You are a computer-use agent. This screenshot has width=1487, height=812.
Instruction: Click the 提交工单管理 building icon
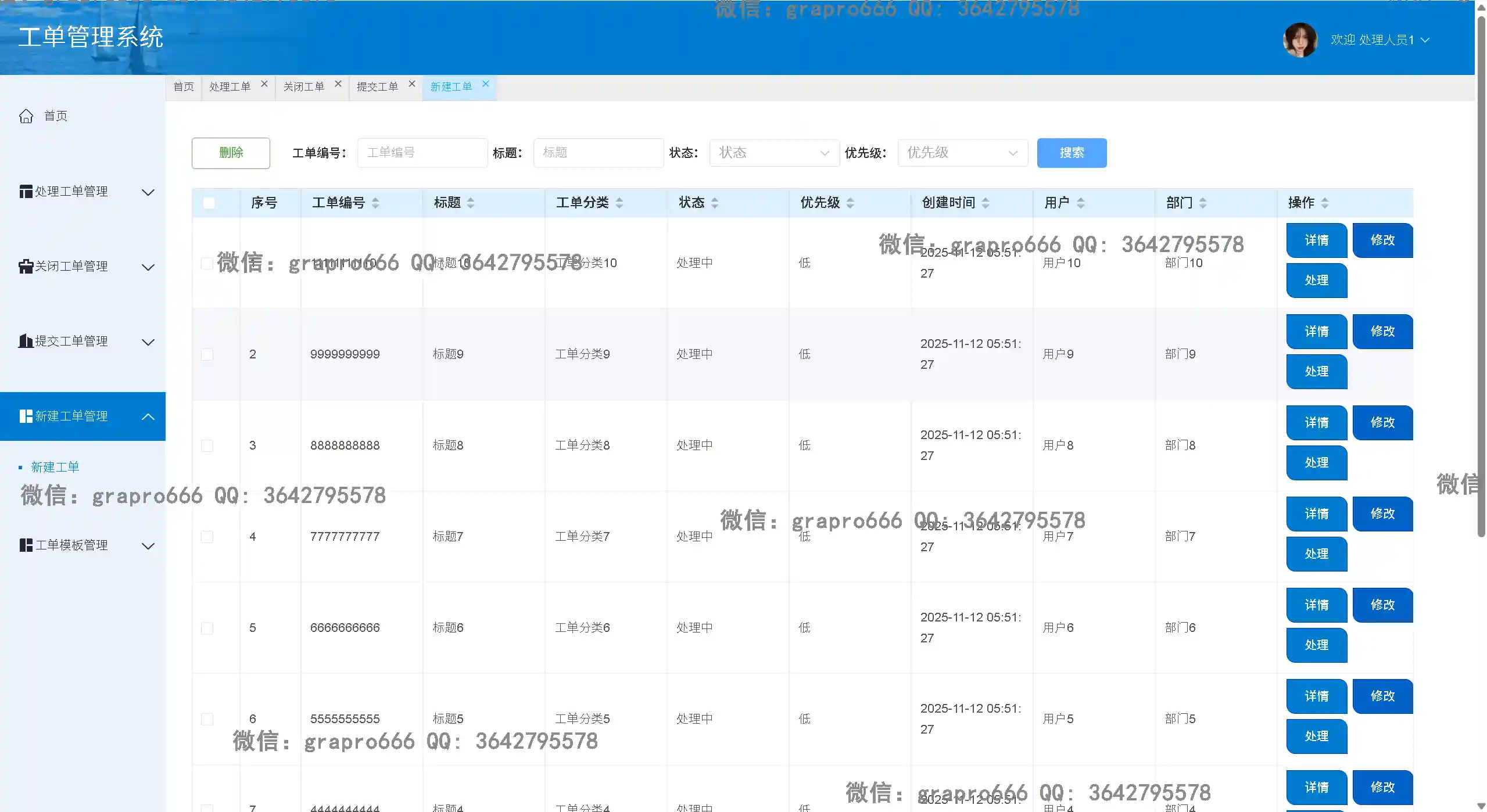(x=26, y=341)
